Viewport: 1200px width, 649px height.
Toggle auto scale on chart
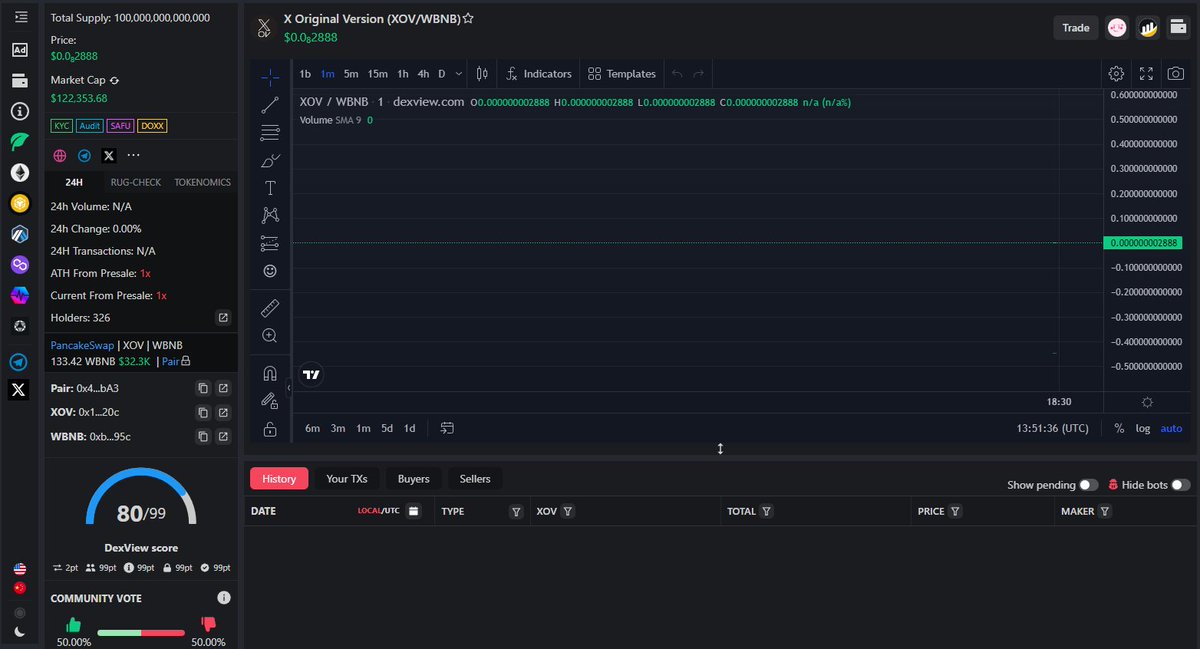coord(1171,428)
